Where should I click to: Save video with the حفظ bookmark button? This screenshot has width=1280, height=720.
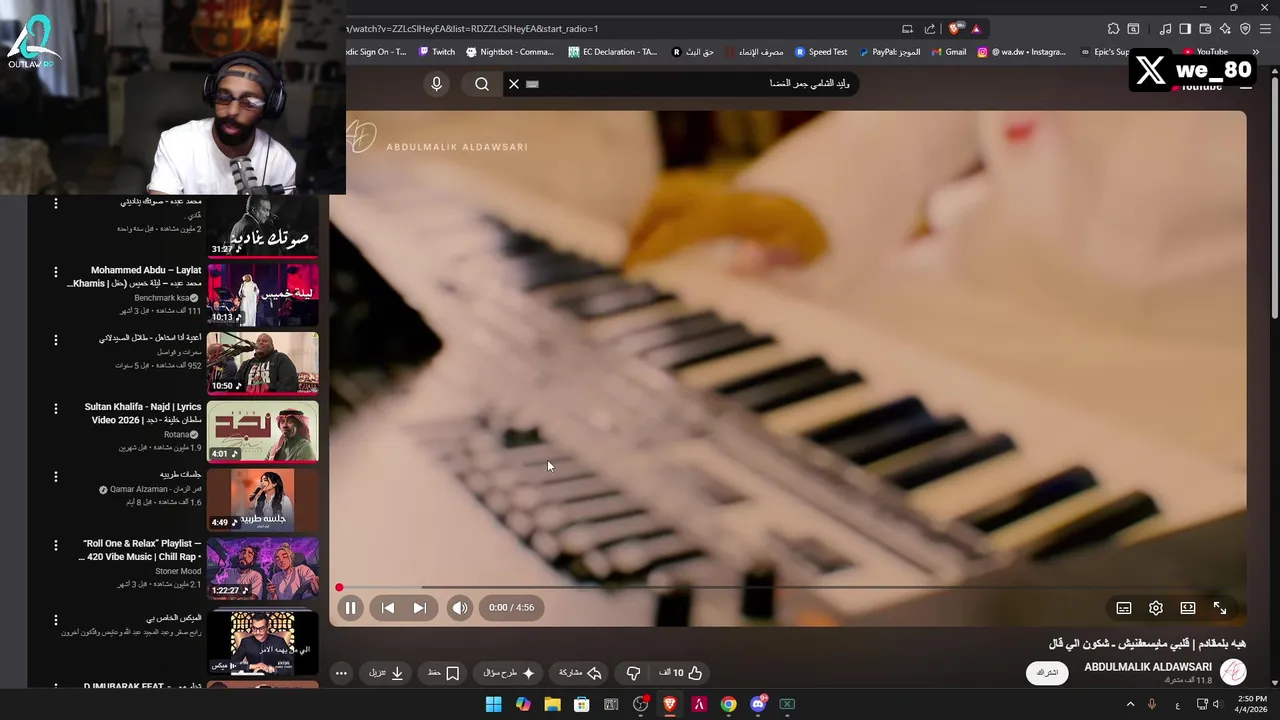tap(443, 673)
